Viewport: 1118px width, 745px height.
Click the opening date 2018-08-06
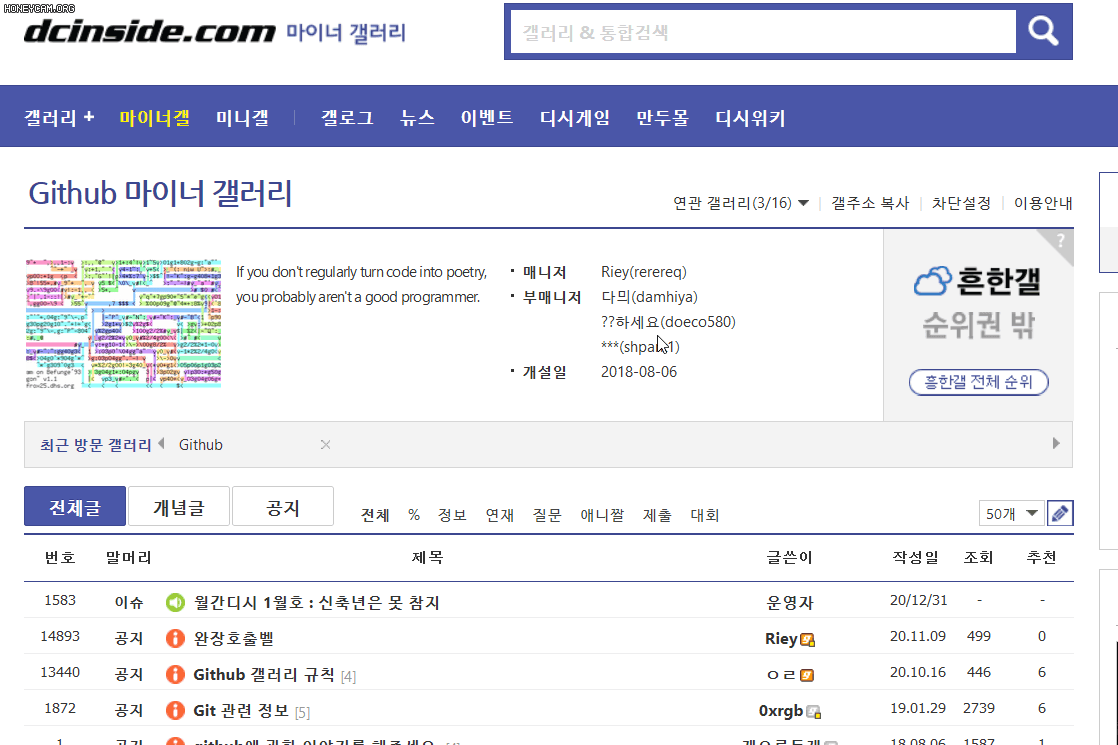tap(639, 371)
